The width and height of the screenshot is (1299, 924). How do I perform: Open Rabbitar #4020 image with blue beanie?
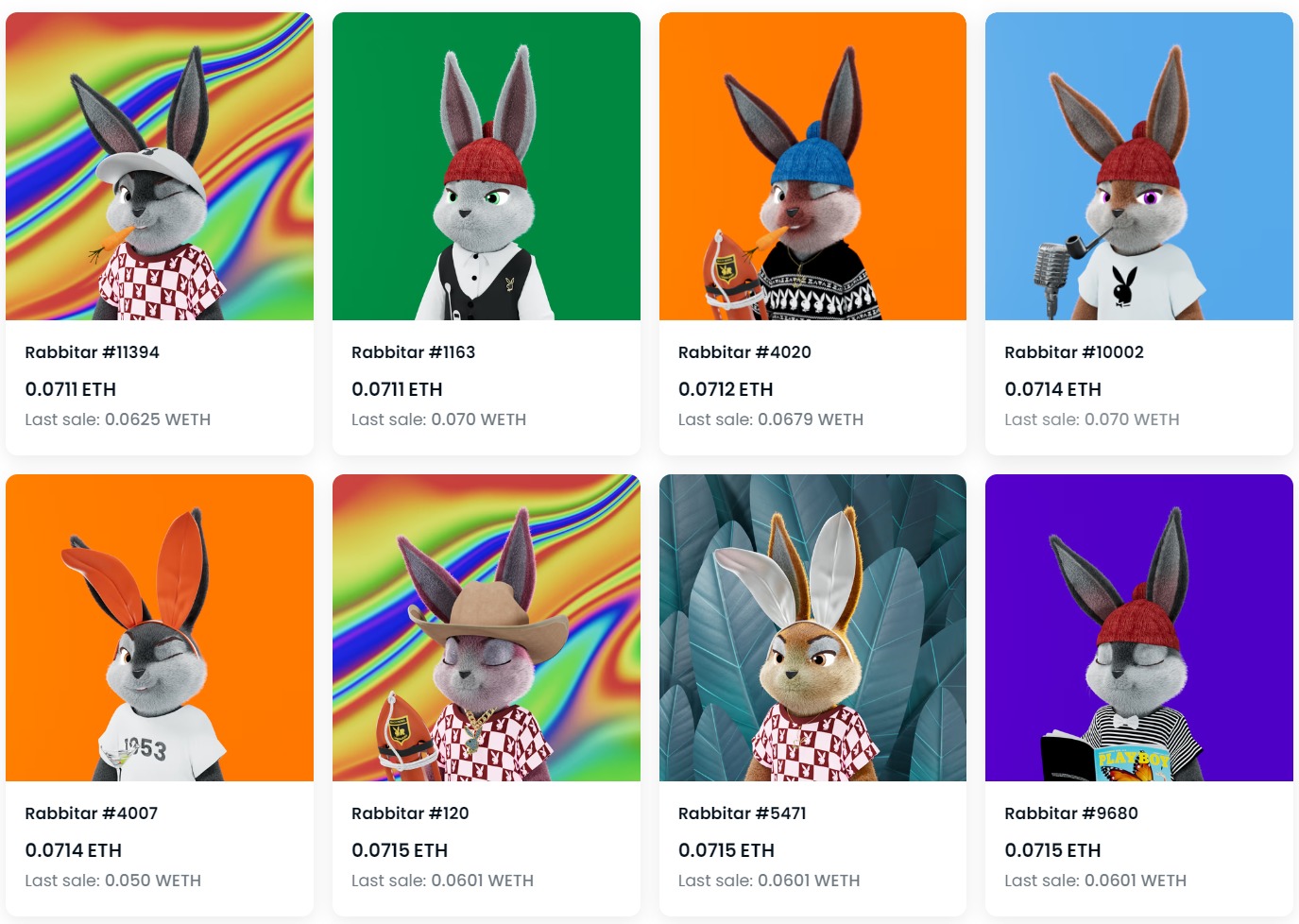click(812, 166)
